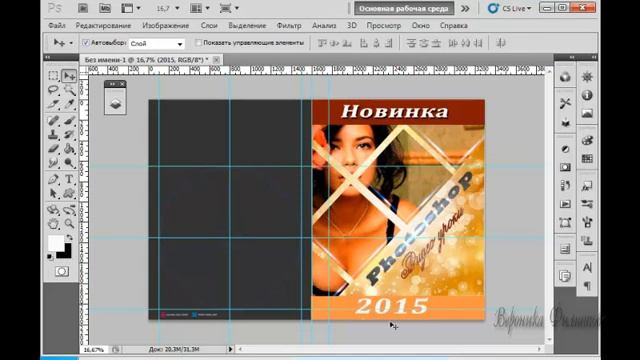
Task: Select the Crop tool
Action: pyautogui.click(x=53, y=104)
